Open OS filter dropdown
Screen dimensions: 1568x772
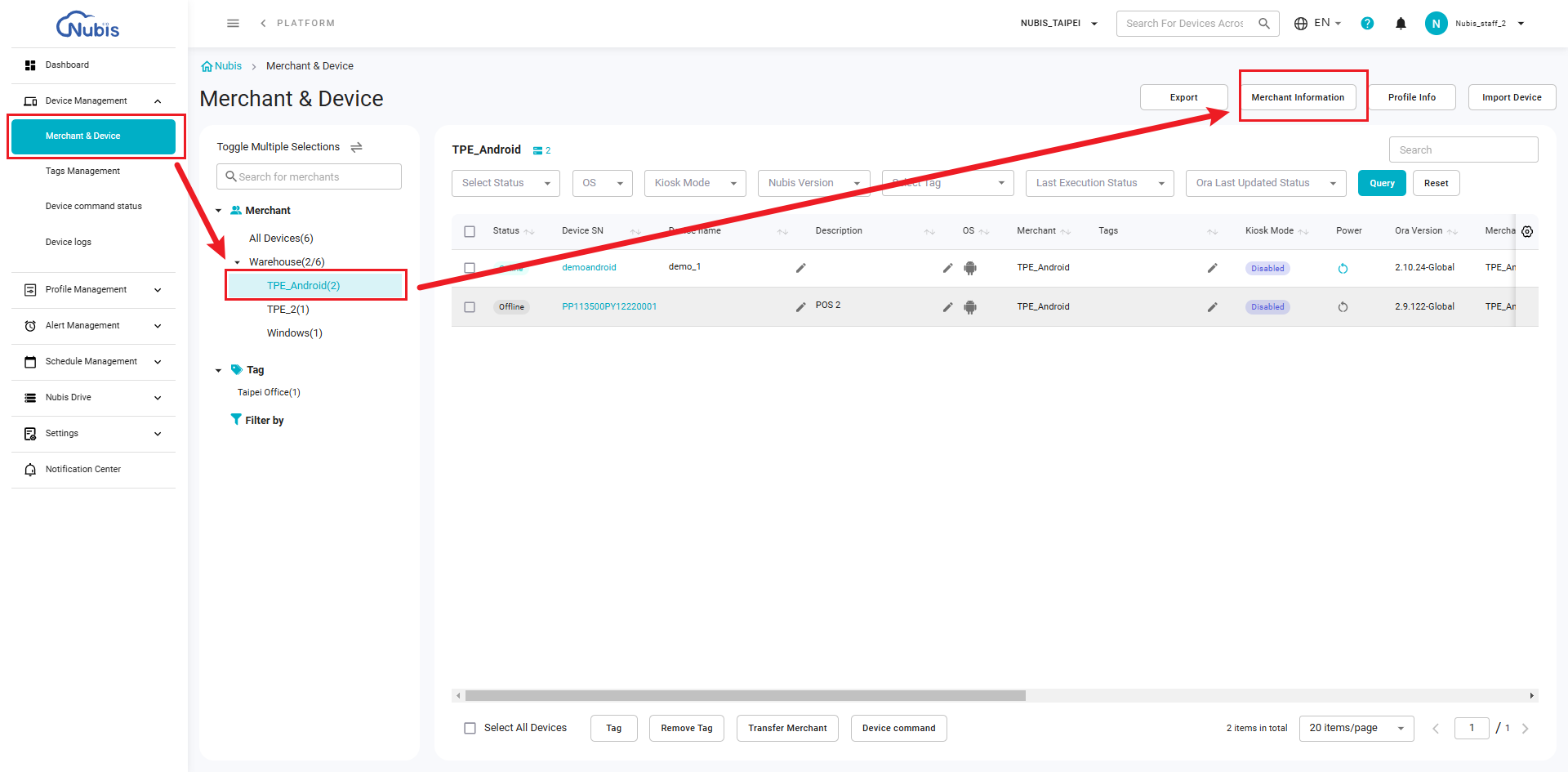(603, 183)
